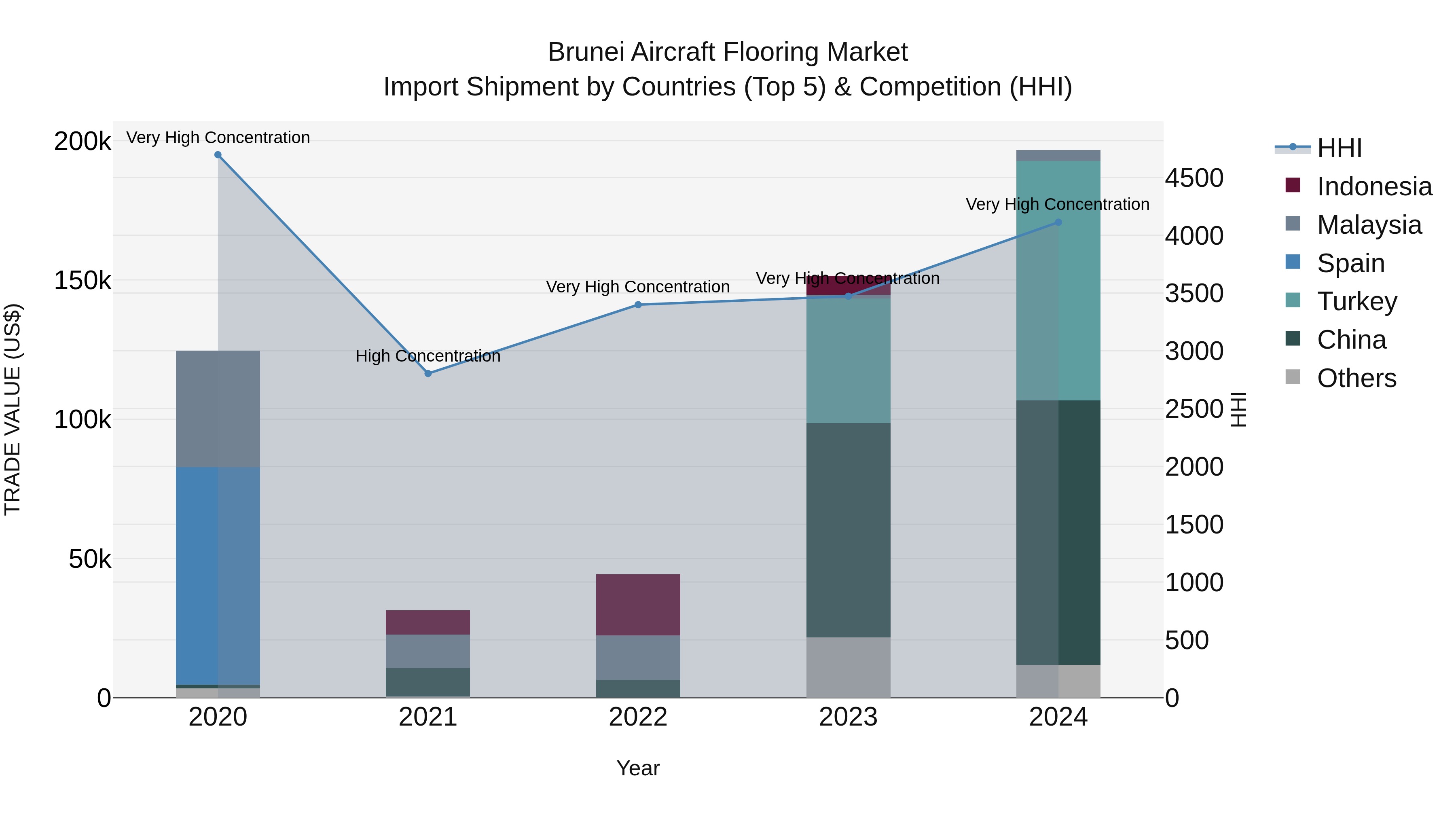The image size is (1456, 819).
Task: Click the 2020 x-axis tick label
Action: (218, 717)
